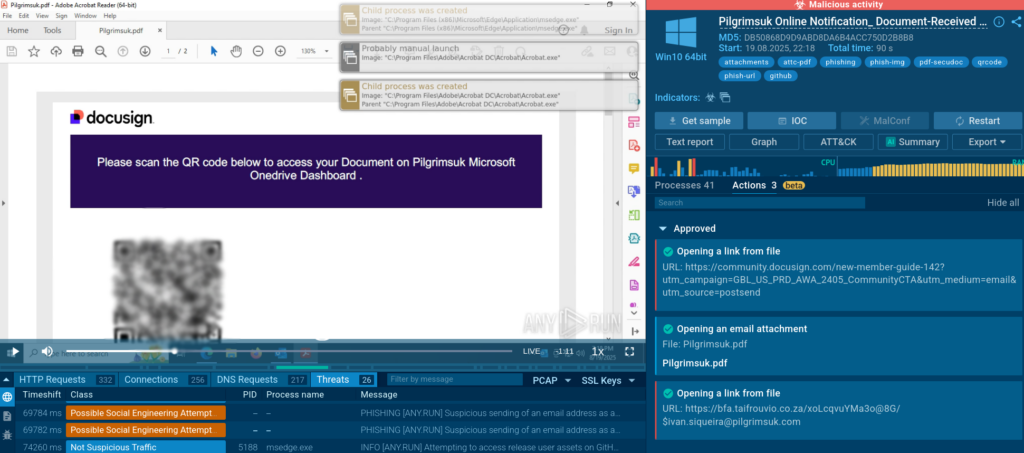Click the Acrobat print icon
Screen dimensions: 1024x453
pos(77,51)
